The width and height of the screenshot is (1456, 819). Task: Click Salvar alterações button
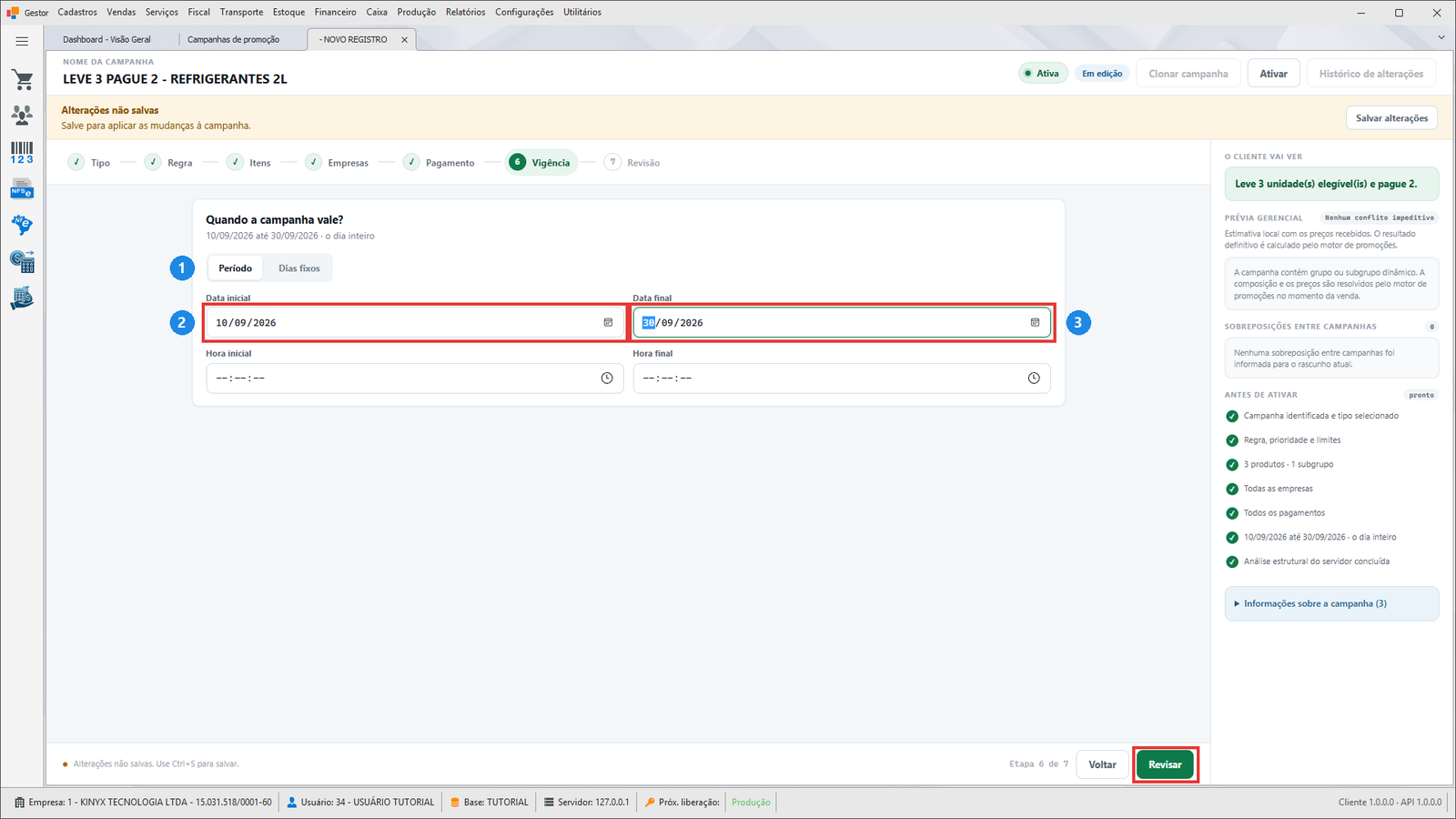[1391, 118]
